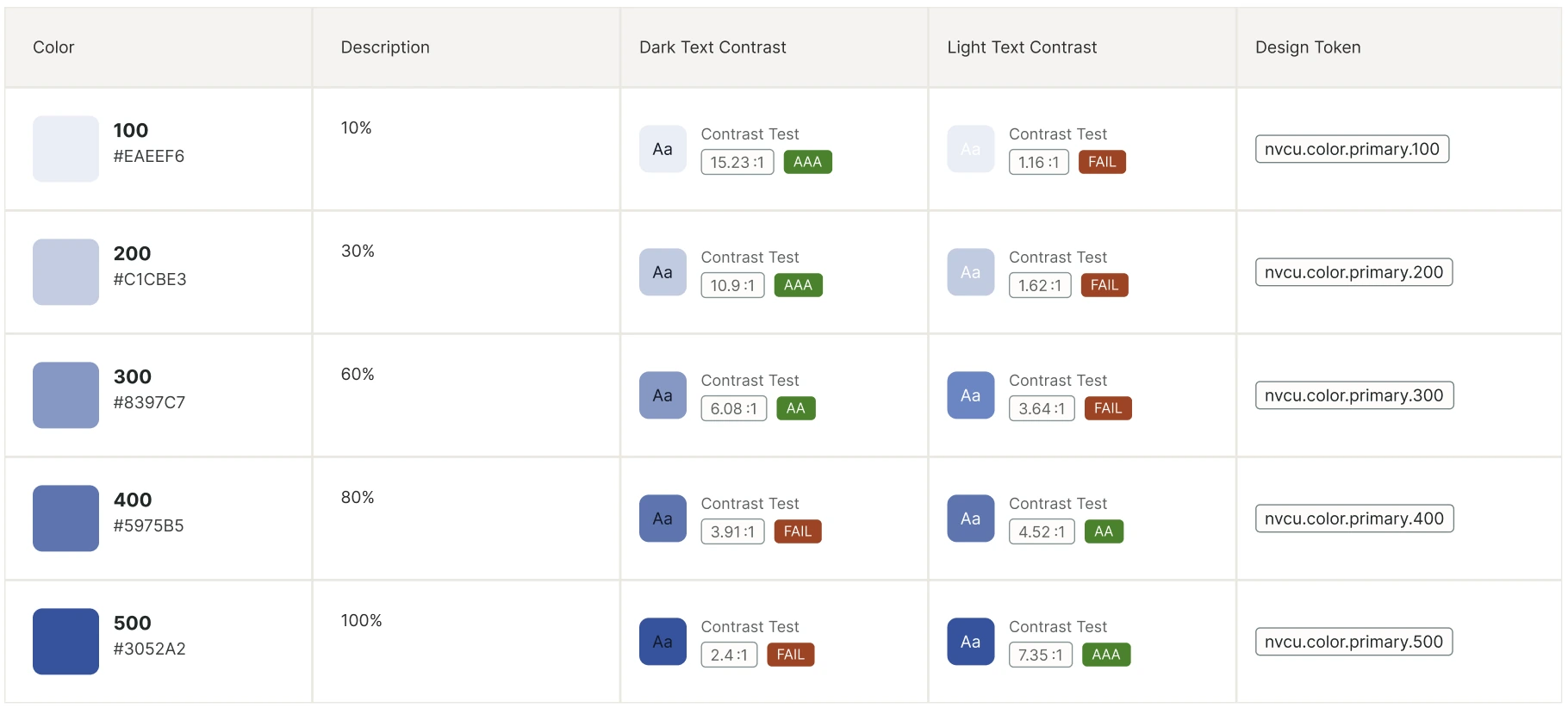Click the nvcu.color.primary.400 token chip
The image size is (1568, 708).
click(x=1354, y=519)
